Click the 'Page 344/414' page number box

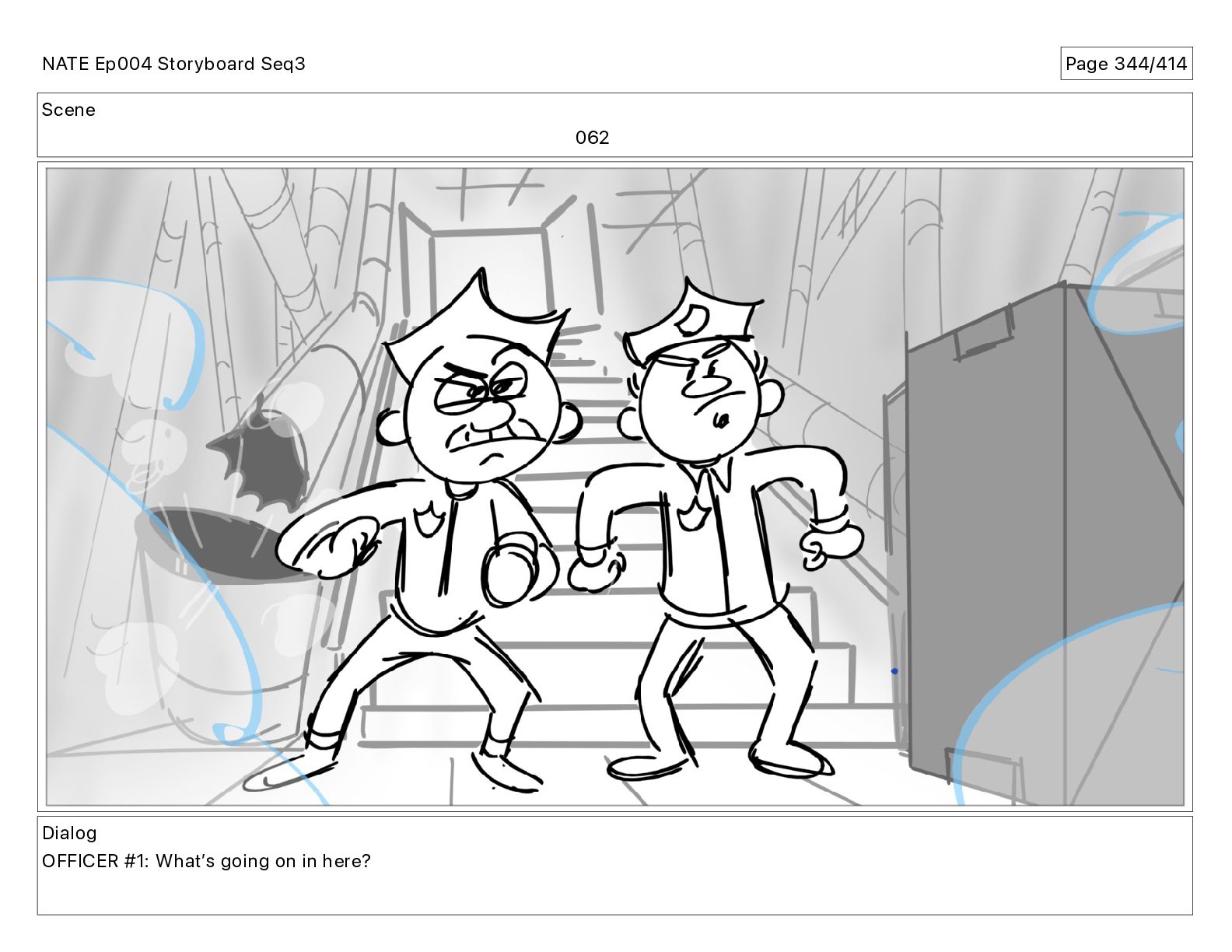click(1125, 64)
